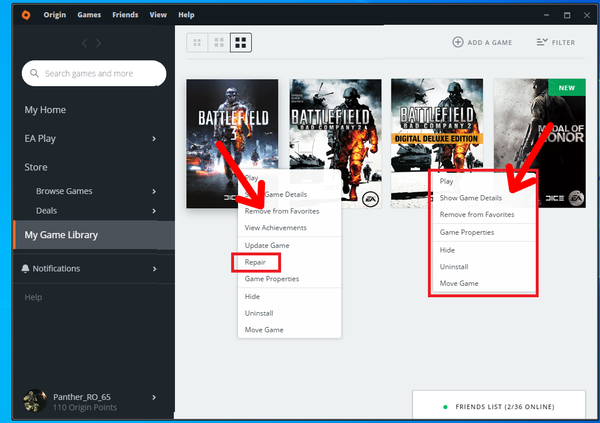Click the Origin logo icon

click(26, 15)
